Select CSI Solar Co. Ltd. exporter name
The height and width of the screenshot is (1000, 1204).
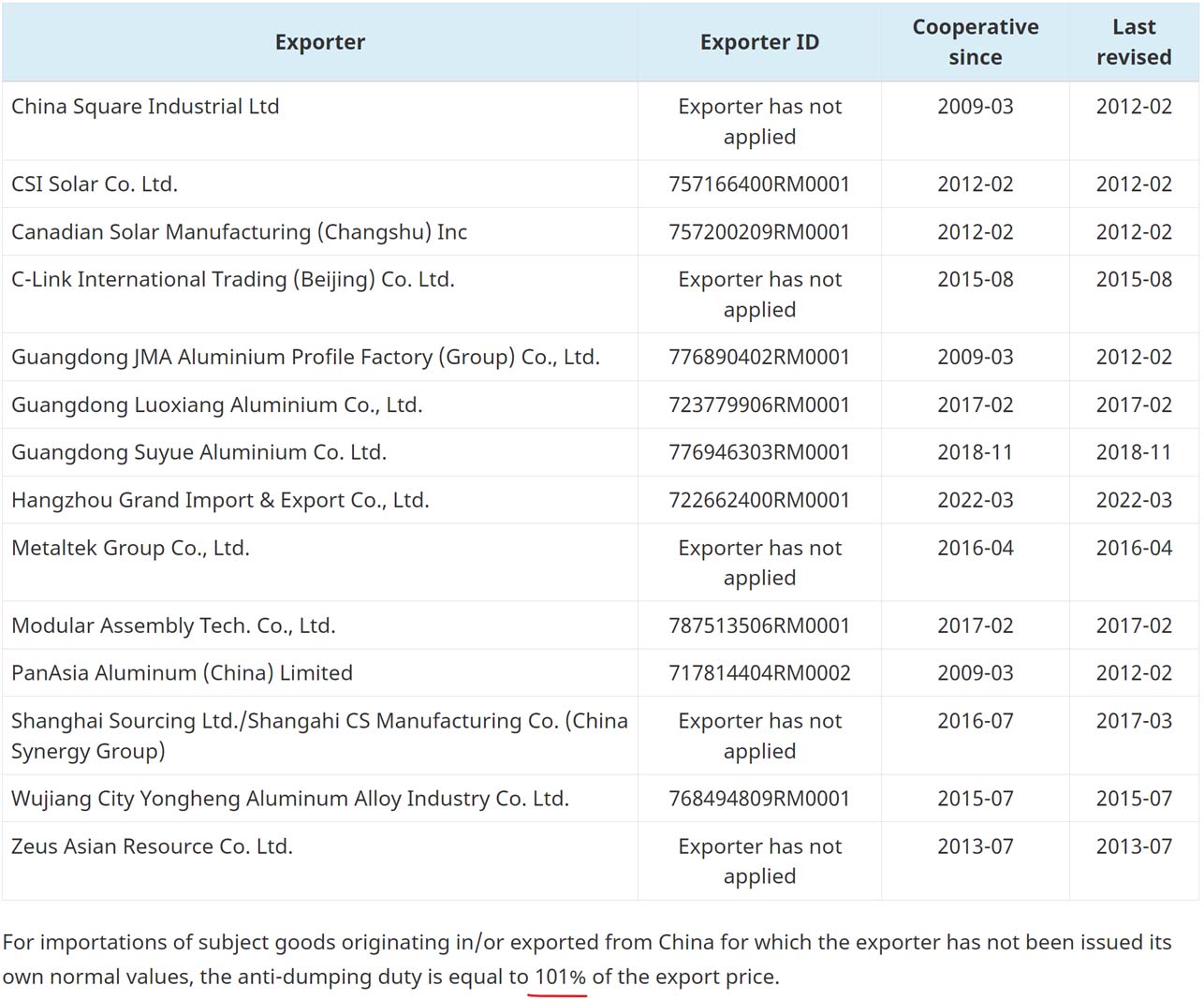pyautogui.click(x=95, y=184)
